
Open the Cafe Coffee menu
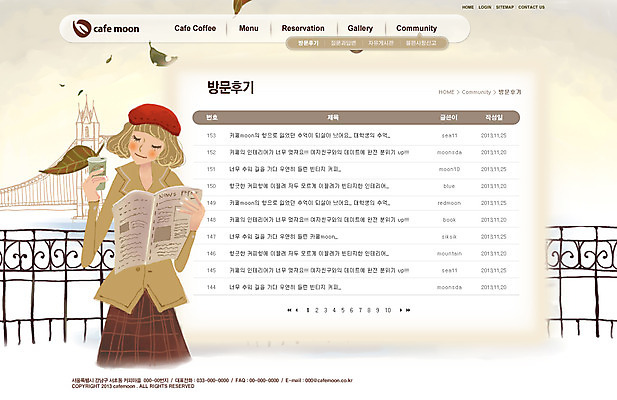pyautogui.click(x=195, y=28)
